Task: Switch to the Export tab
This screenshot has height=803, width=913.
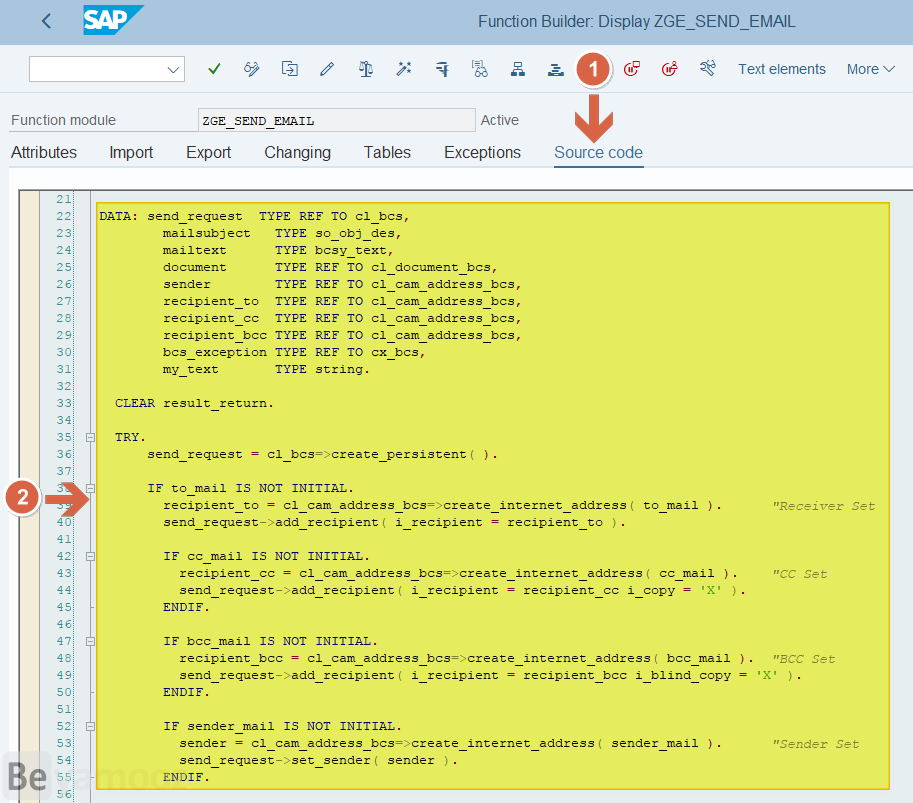Action: tap(208, 153)
